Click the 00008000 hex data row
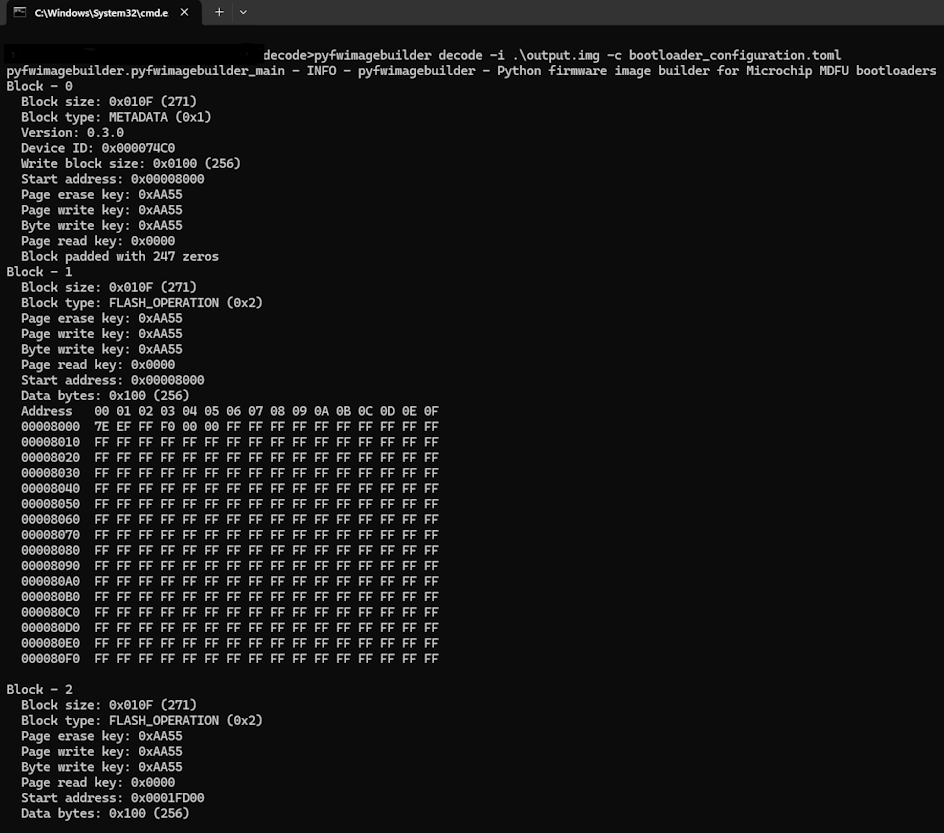 point(229,427)
